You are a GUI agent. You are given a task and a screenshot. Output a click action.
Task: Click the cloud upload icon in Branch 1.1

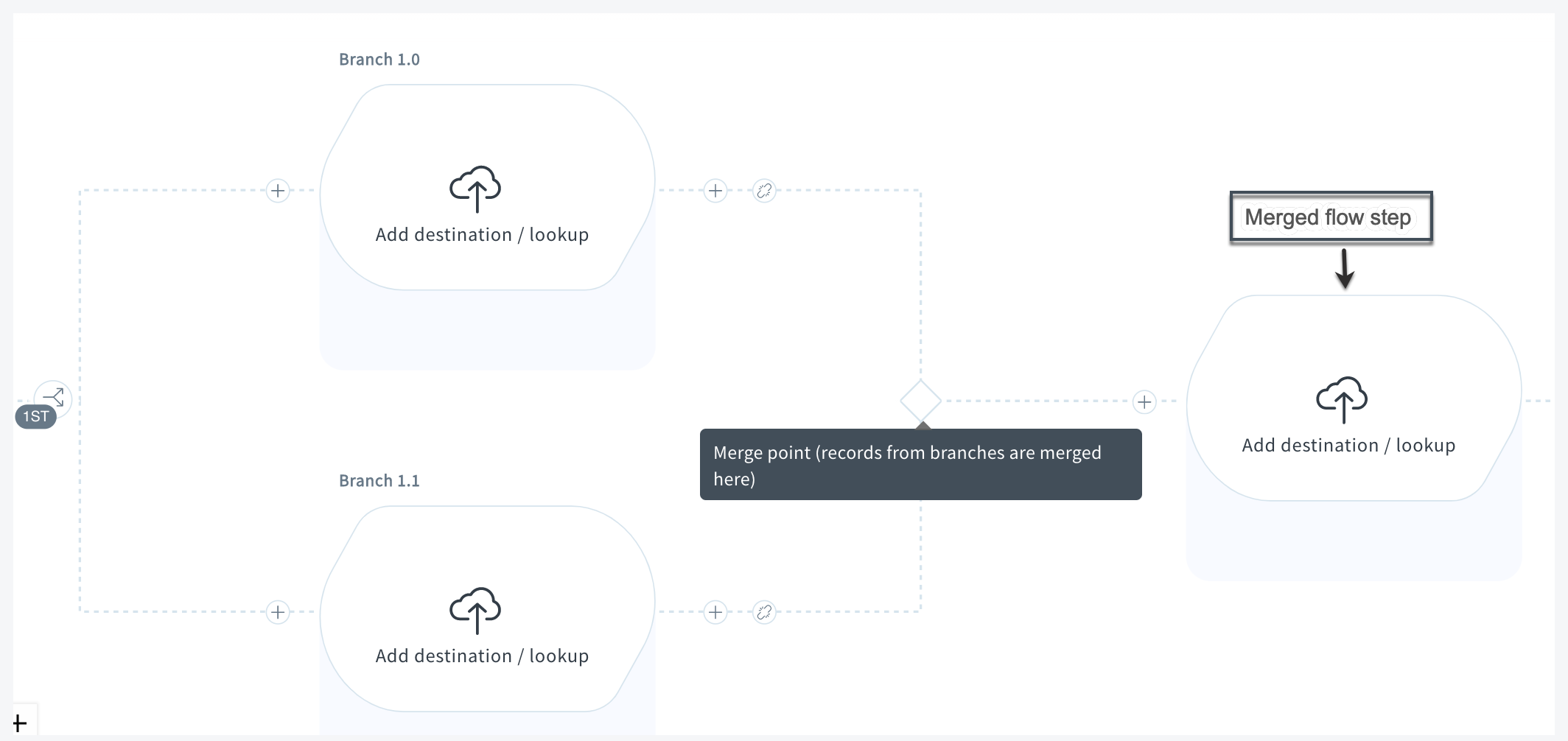[475, 610]
